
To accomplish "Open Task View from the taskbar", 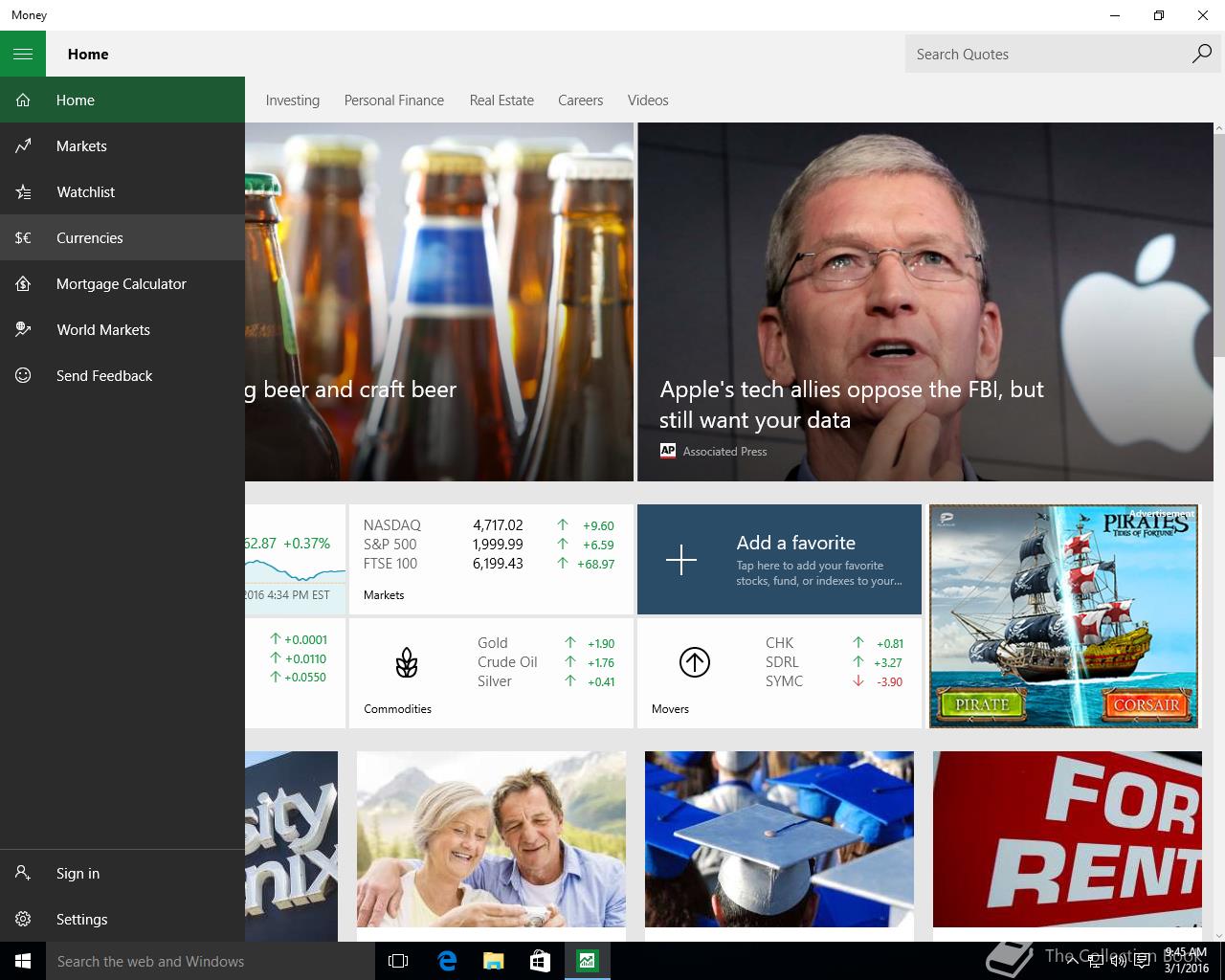I will coord(398,961).
